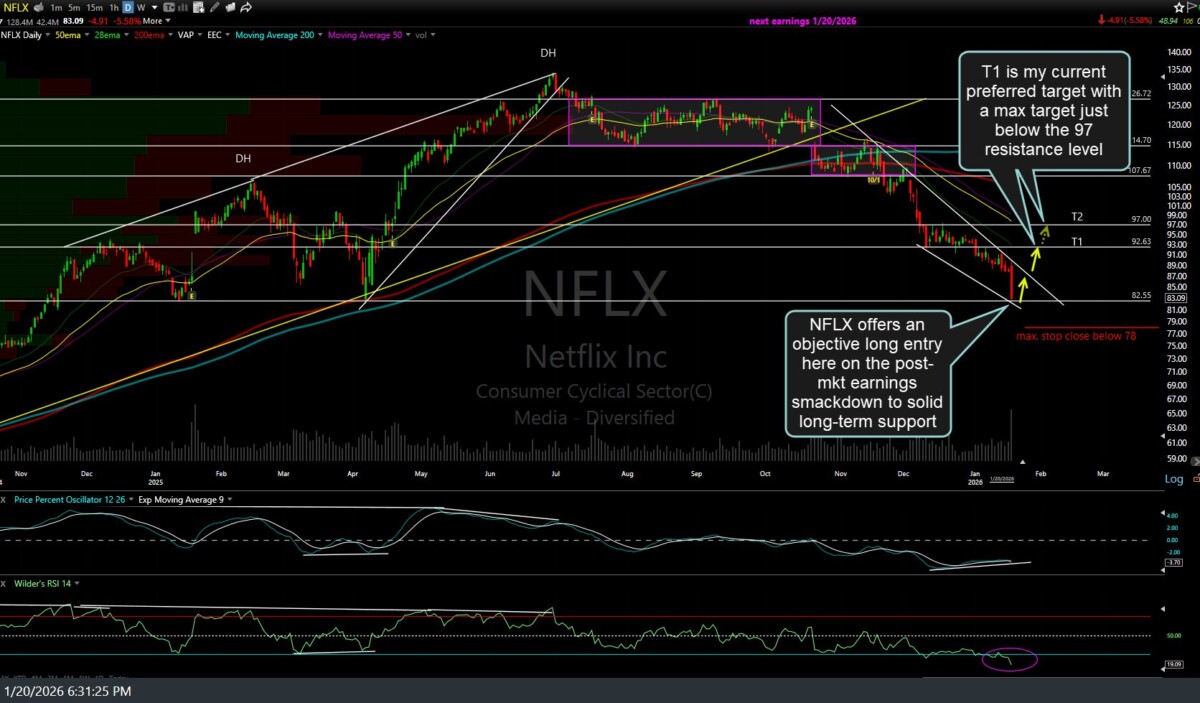Open the NFLX Daily dropdown
1200x703 pixels.
(25, 35)
